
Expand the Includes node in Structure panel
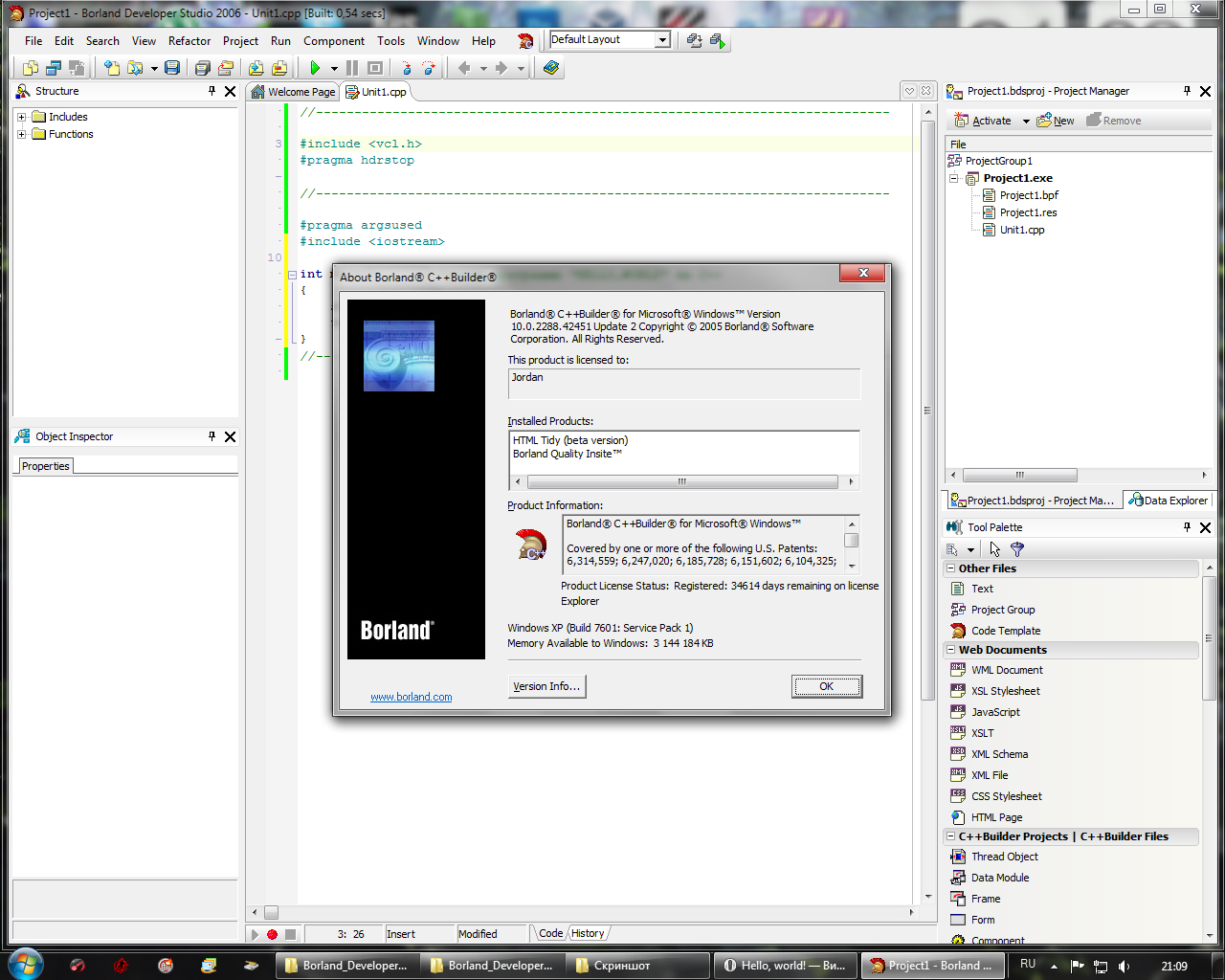coord(21,117)
